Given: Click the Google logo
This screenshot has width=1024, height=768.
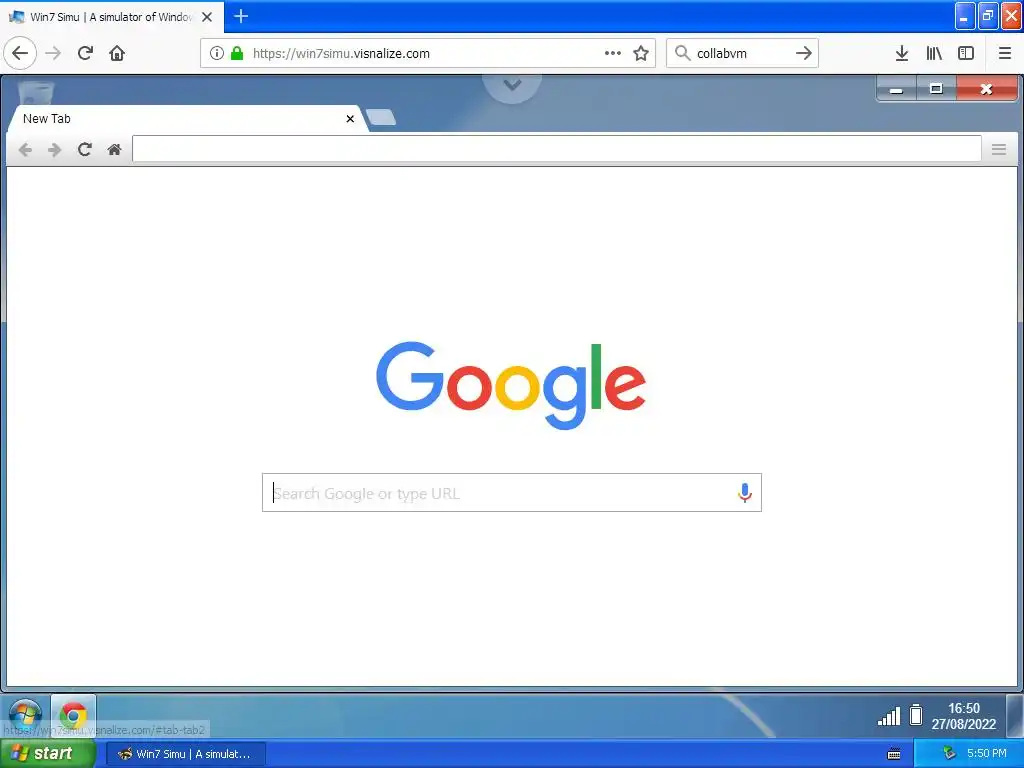Looking at the screenshot, I should coord(511,385).
